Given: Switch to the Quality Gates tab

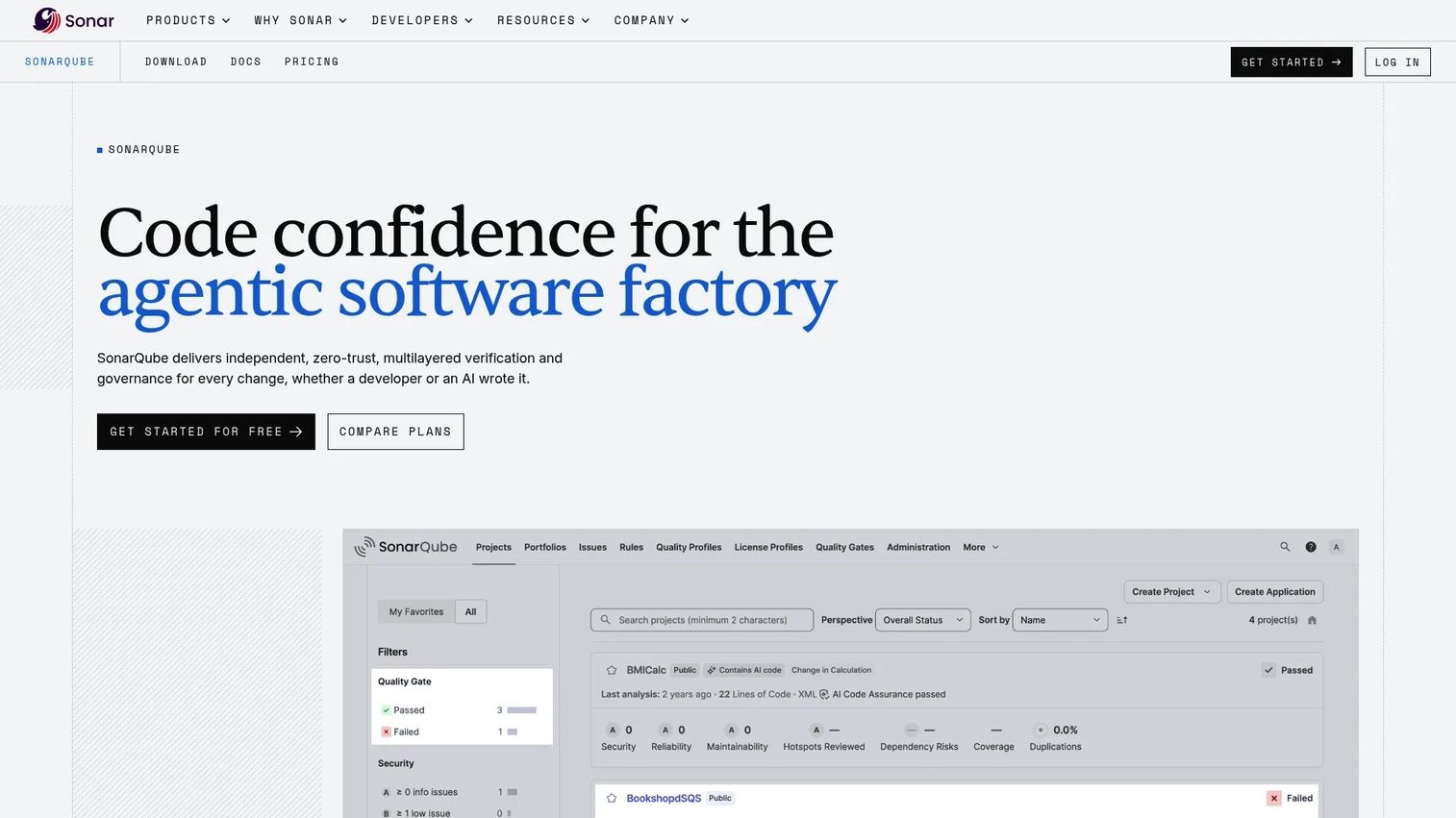Looking at the screenshot, I should tap(844, 547).
